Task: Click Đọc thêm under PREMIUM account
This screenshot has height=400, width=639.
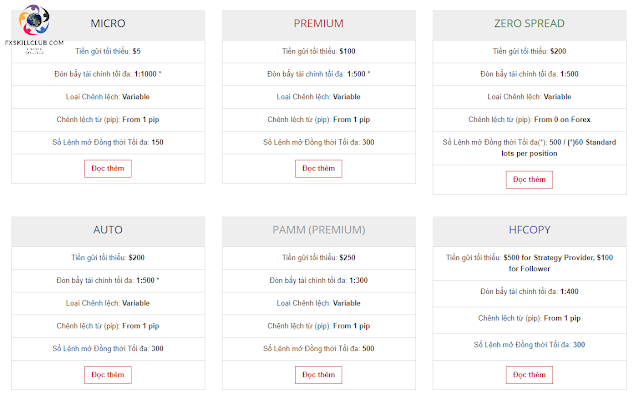Action: tap(319, 169)
